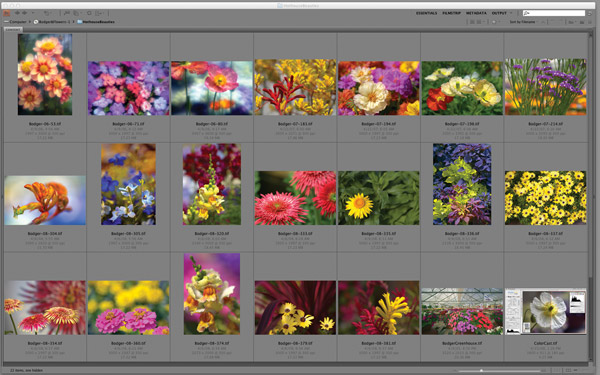600x375 pixels.
Task: Switch to the Output workspace
Action: coord(499,13)
